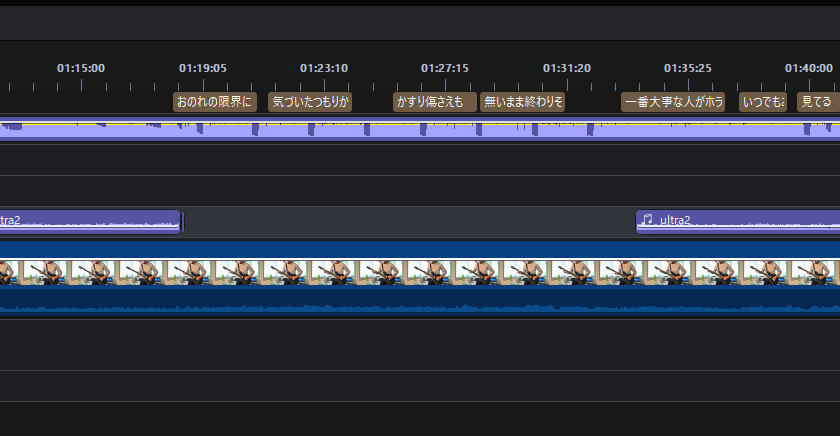Image resolution: width=840 pixels, height=436 pixels.
Task: Select the subtitle clip starting with "いつでも"
Action: 762,102
